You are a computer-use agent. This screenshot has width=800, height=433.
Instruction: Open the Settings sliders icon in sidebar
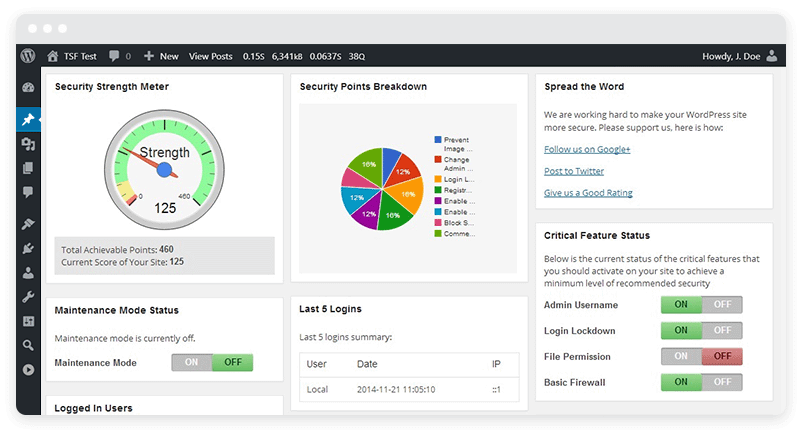coord(28,321)
